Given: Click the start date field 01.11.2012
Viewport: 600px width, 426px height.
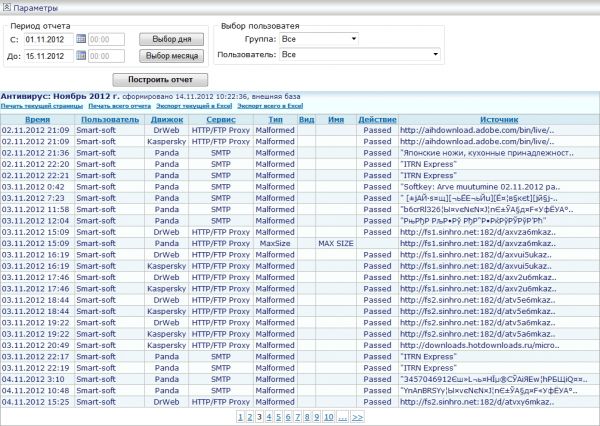Looking at the screenshot, I should (x=48, y=40).
